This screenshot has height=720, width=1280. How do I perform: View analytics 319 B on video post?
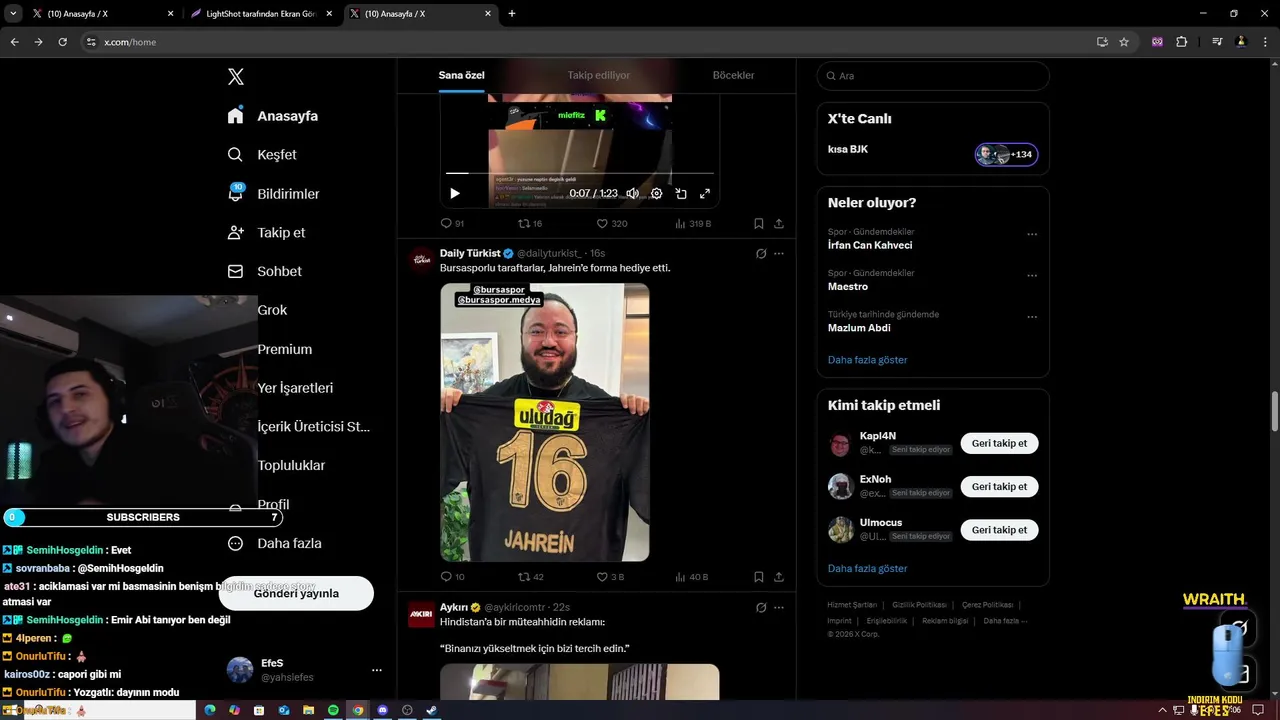pyautogui.click(x=693, y=224)
